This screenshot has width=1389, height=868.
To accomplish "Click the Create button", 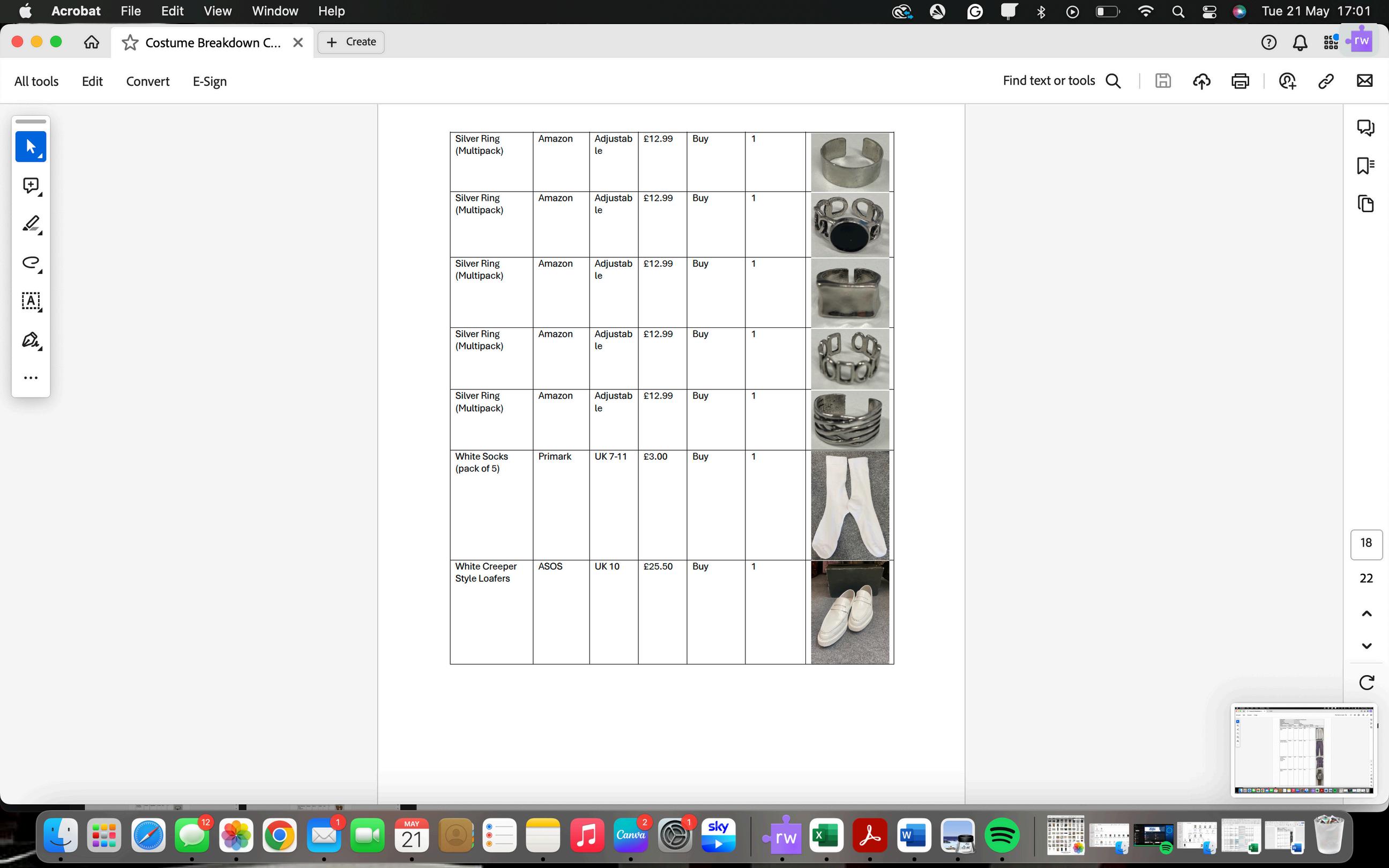I will [350, 42].
